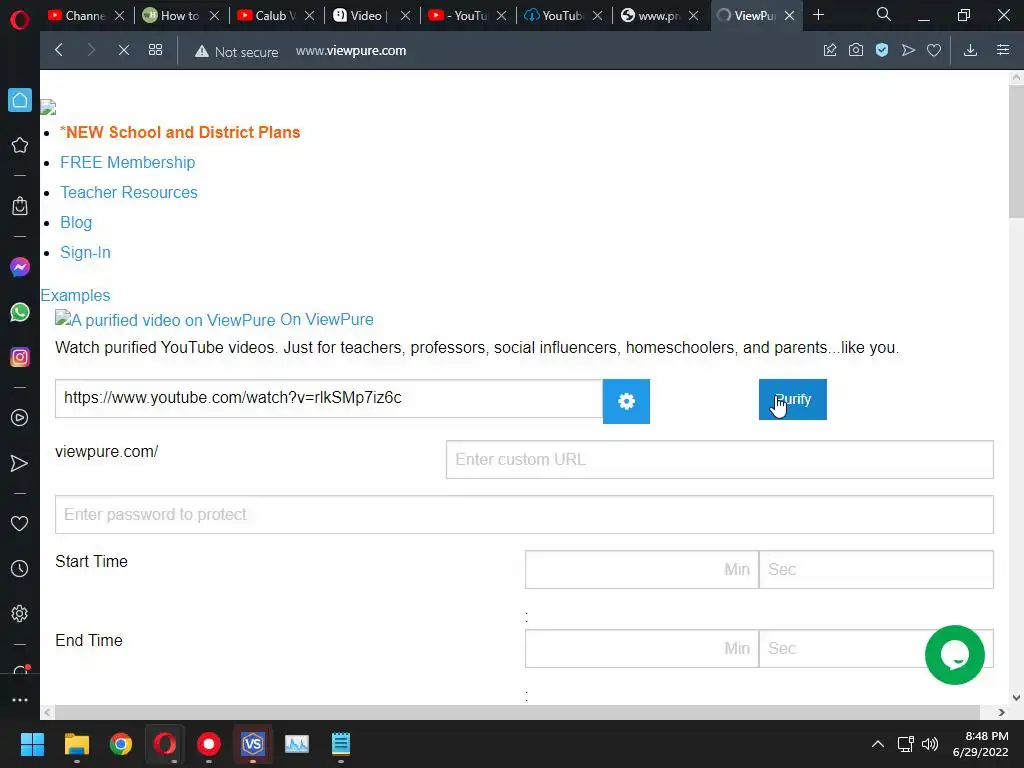Focus the Enter custom URL field
The image size is (1024, 768).
click(720, 459)
